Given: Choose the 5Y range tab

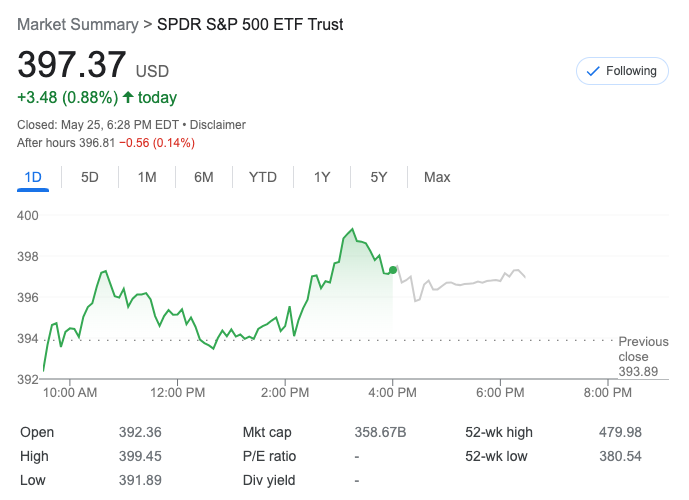Looking at the screenshot, I should (x=379, y=177).
